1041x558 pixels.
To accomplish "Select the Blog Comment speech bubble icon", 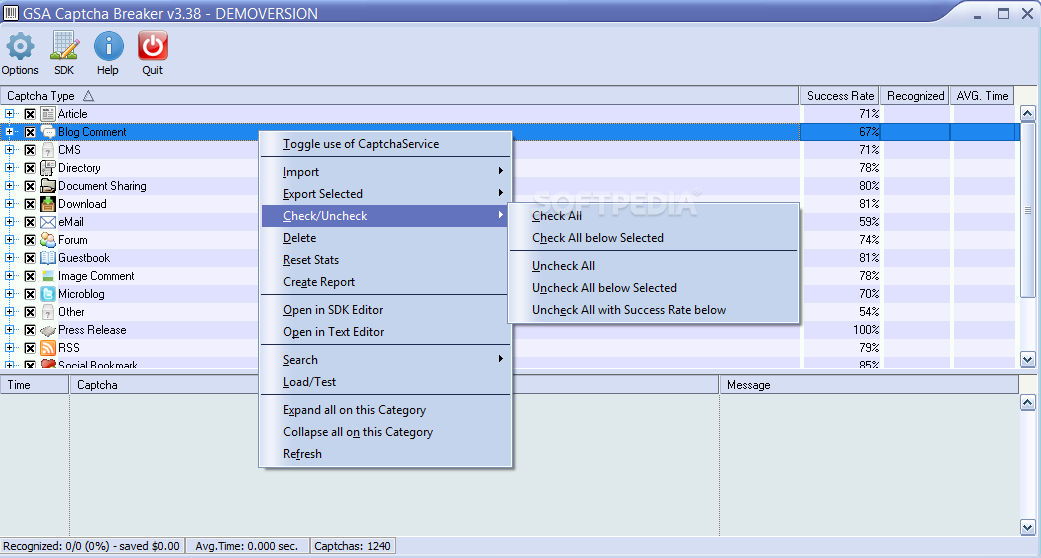I will point(48,132).
